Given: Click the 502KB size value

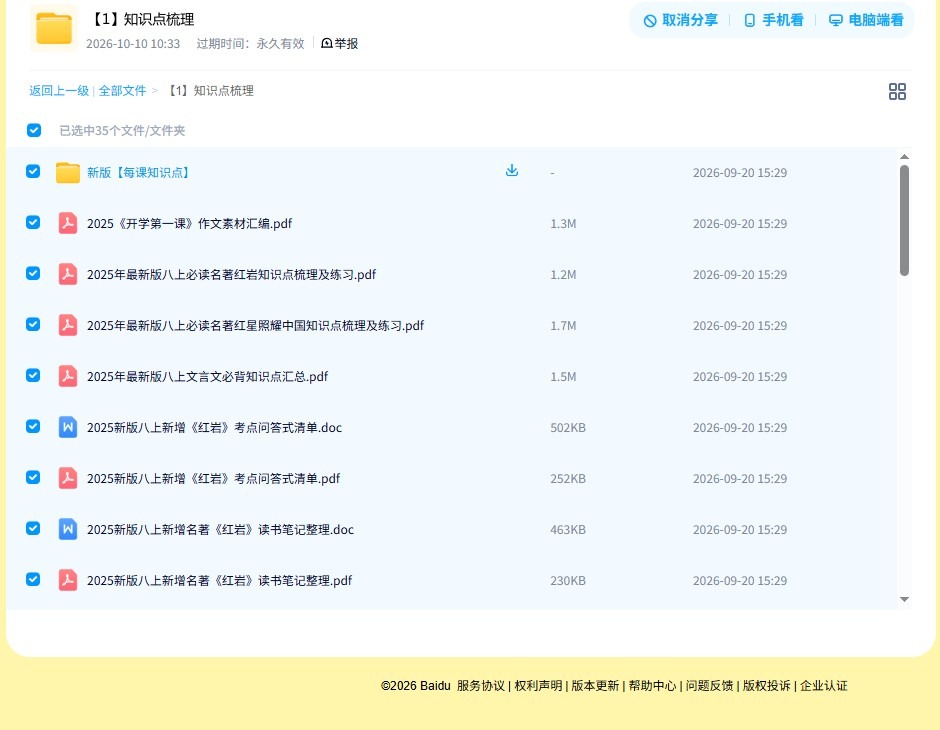Looking at the screenshot, I should [568, 427].
